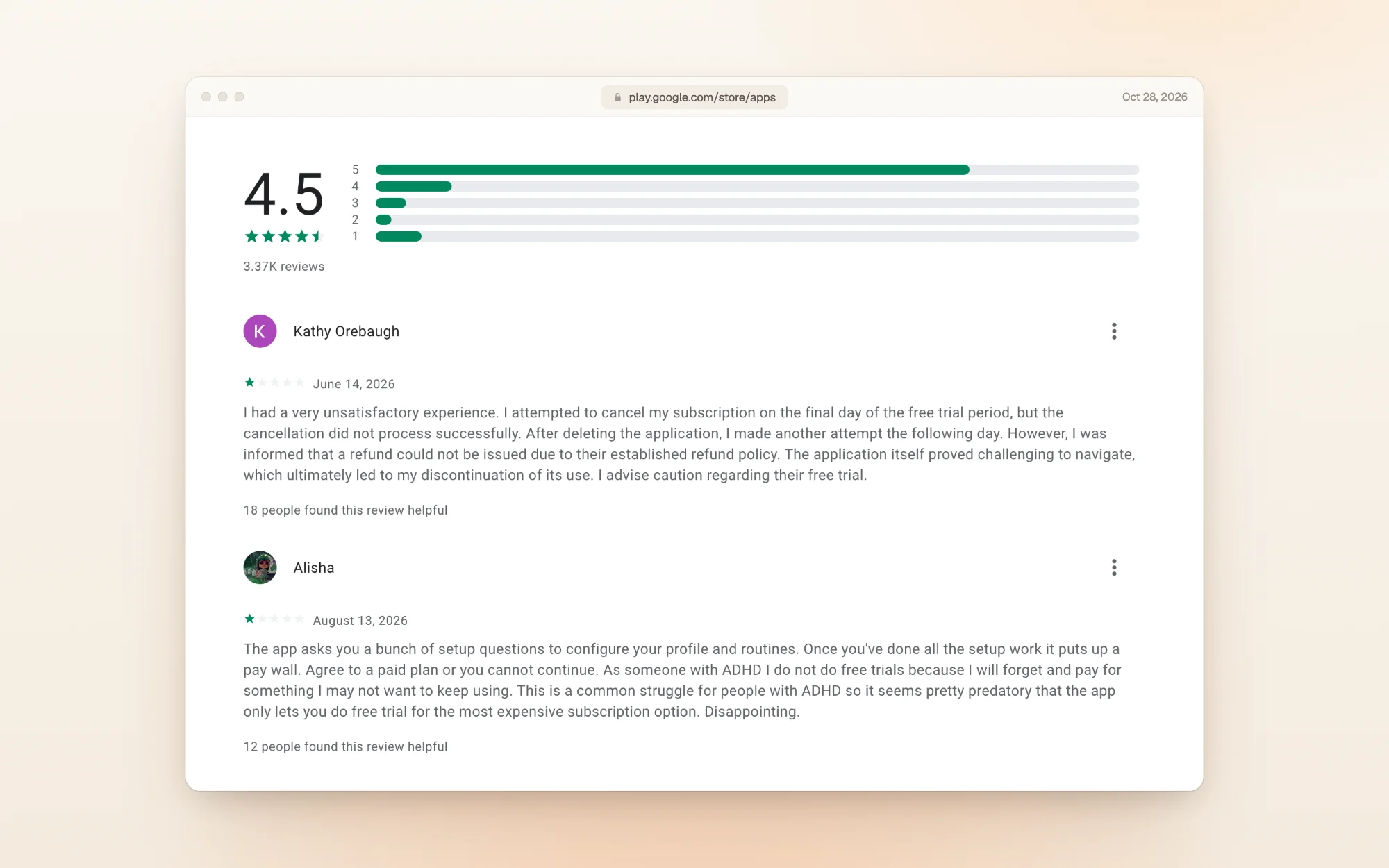The height and width of the screenshot is (868, 1389).
Task: Open the options menu for Alisha's review
Action: click(1114, 568)
